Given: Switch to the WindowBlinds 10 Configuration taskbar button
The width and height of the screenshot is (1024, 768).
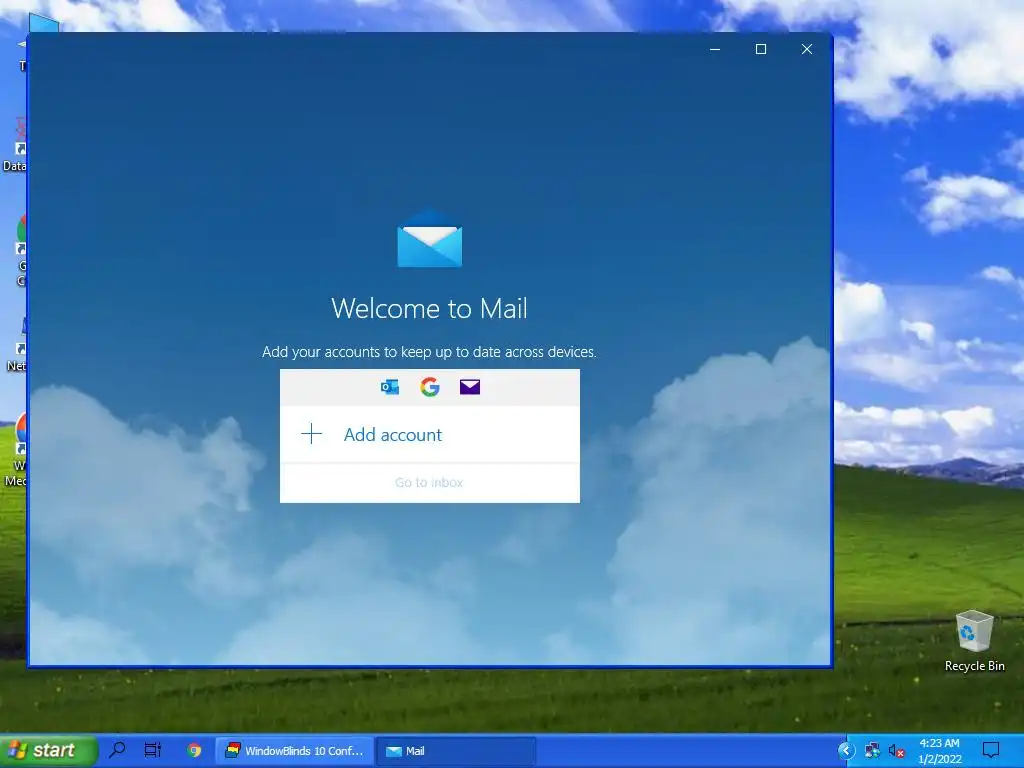Looking at the screenshot, I should pyautogui.click(x=295, y=751).
